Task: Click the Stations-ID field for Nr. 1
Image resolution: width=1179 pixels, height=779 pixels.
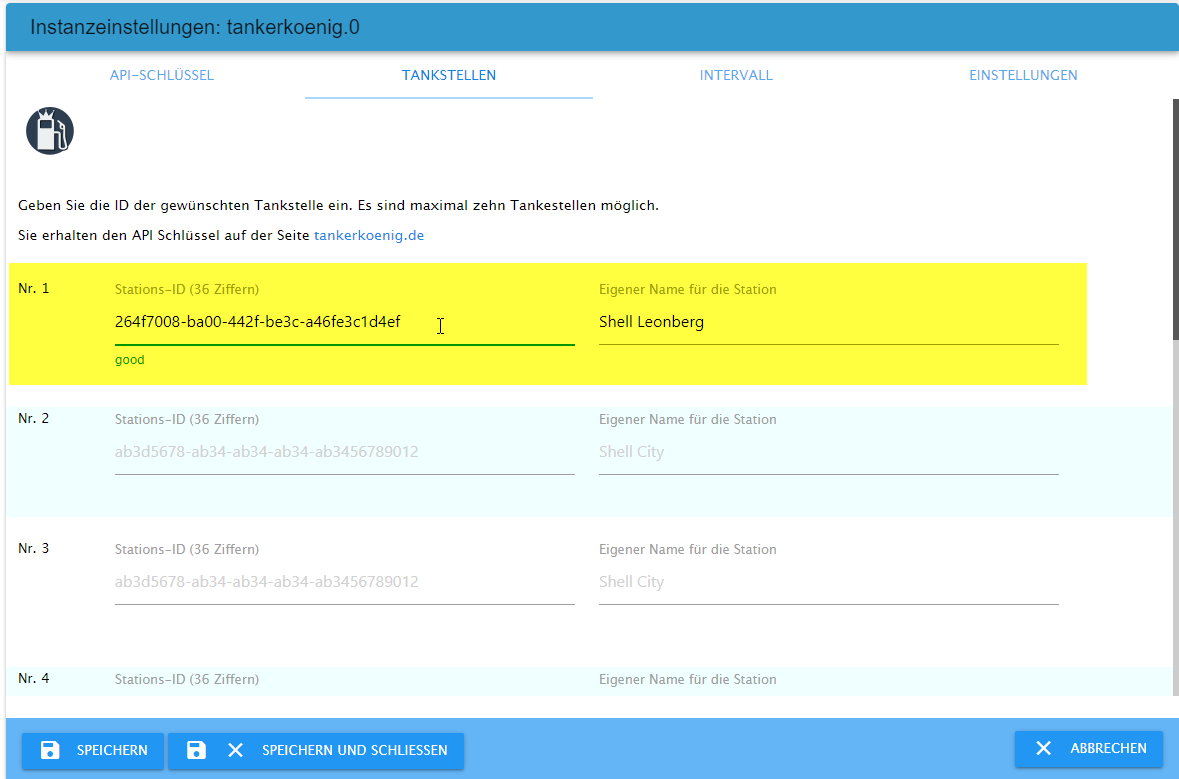Action: click(x=345, y=322)
